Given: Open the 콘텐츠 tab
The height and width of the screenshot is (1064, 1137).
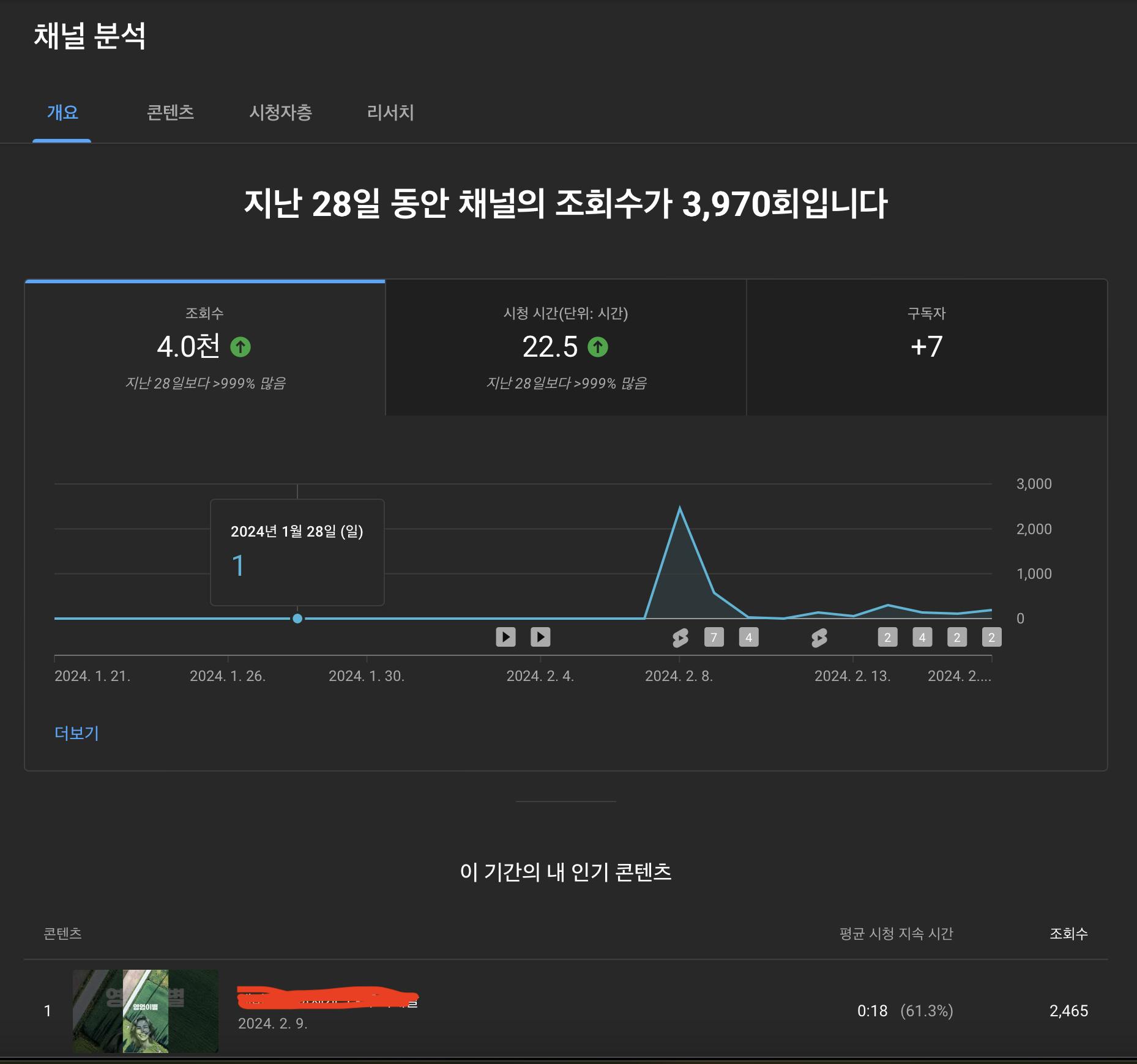Looking at the screenshot, I should coord(170,113).
